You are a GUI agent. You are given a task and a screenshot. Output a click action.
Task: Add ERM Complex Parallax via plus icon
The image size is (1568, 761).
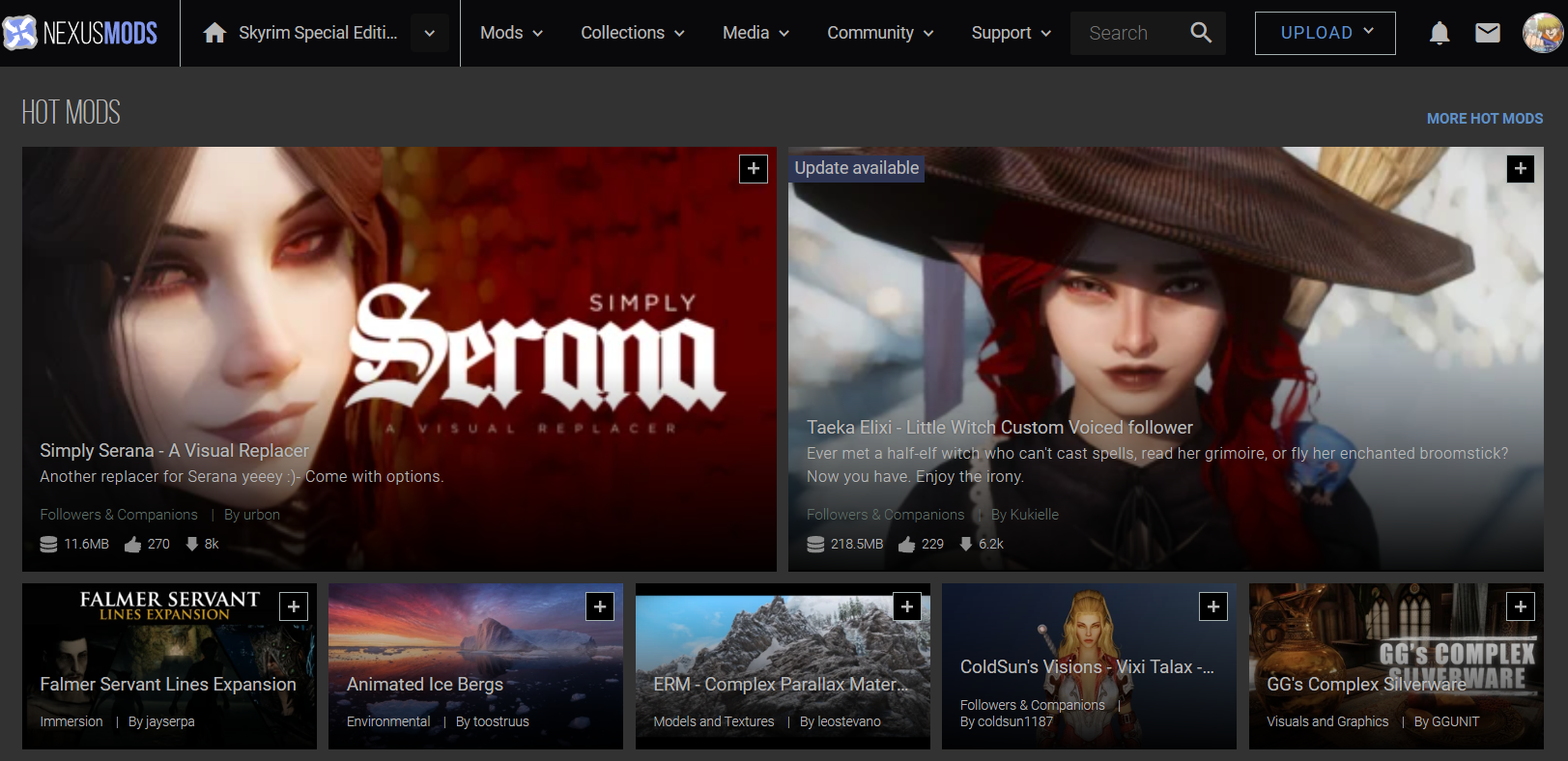907,606
